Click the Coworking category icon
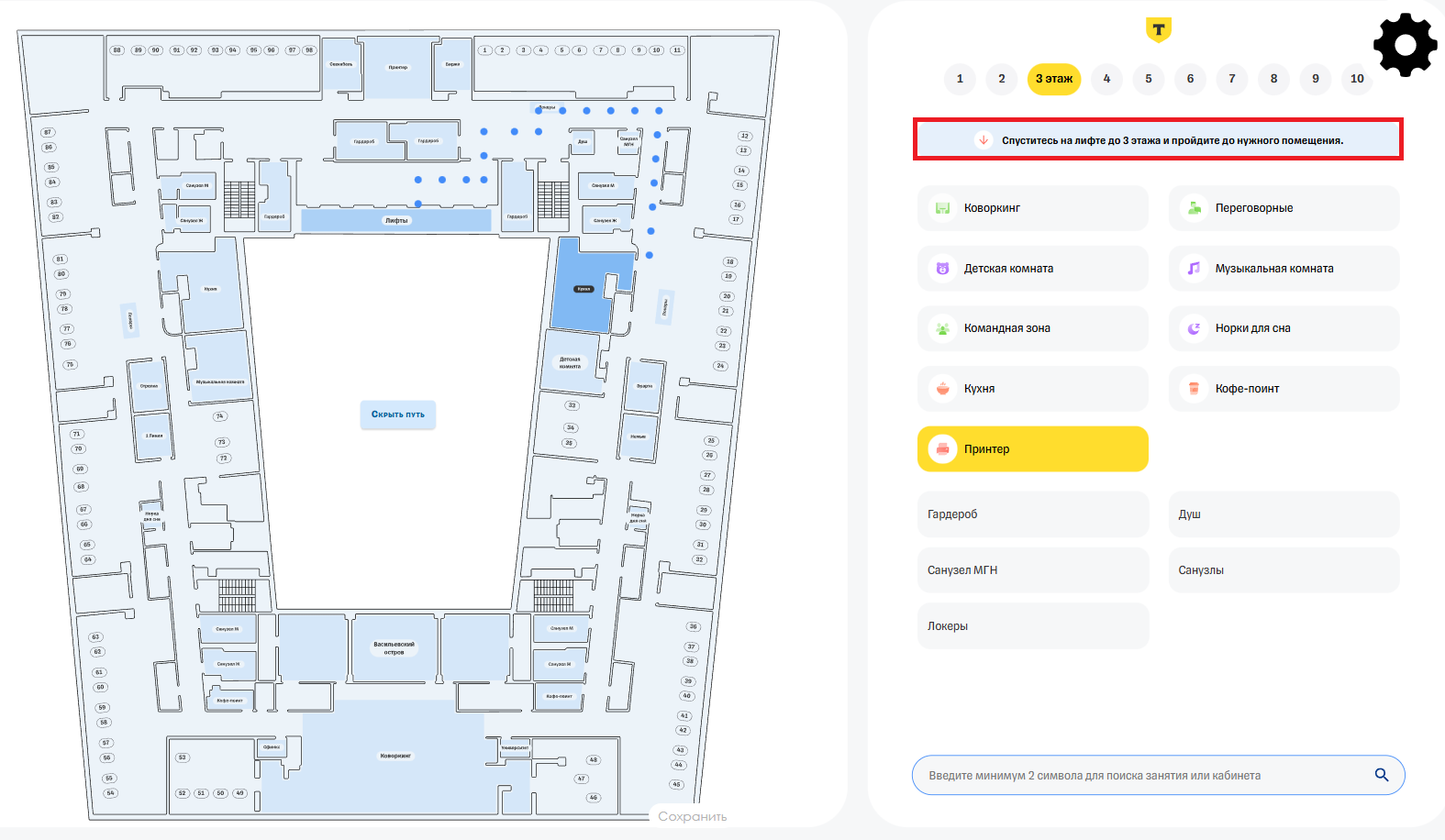 942,208
